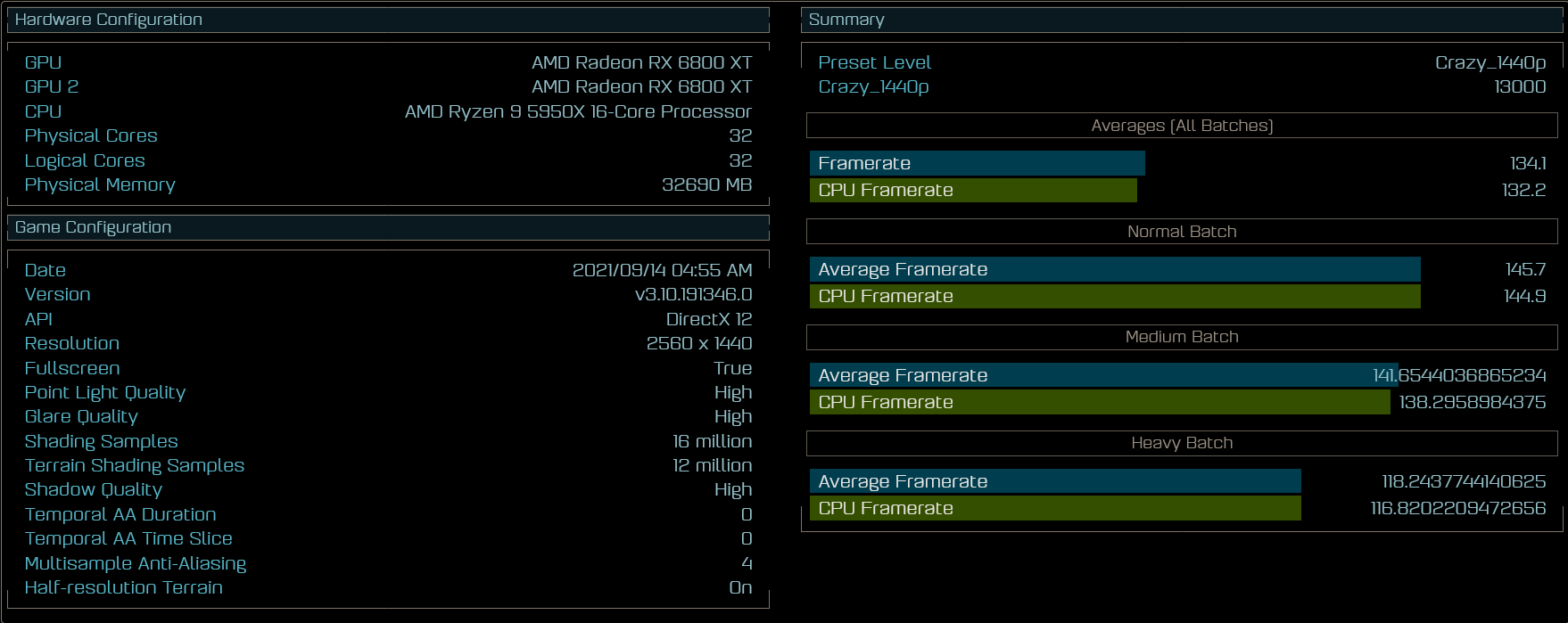Click the Multisample Anti-Aliasing label

click(x=136, y=563)
